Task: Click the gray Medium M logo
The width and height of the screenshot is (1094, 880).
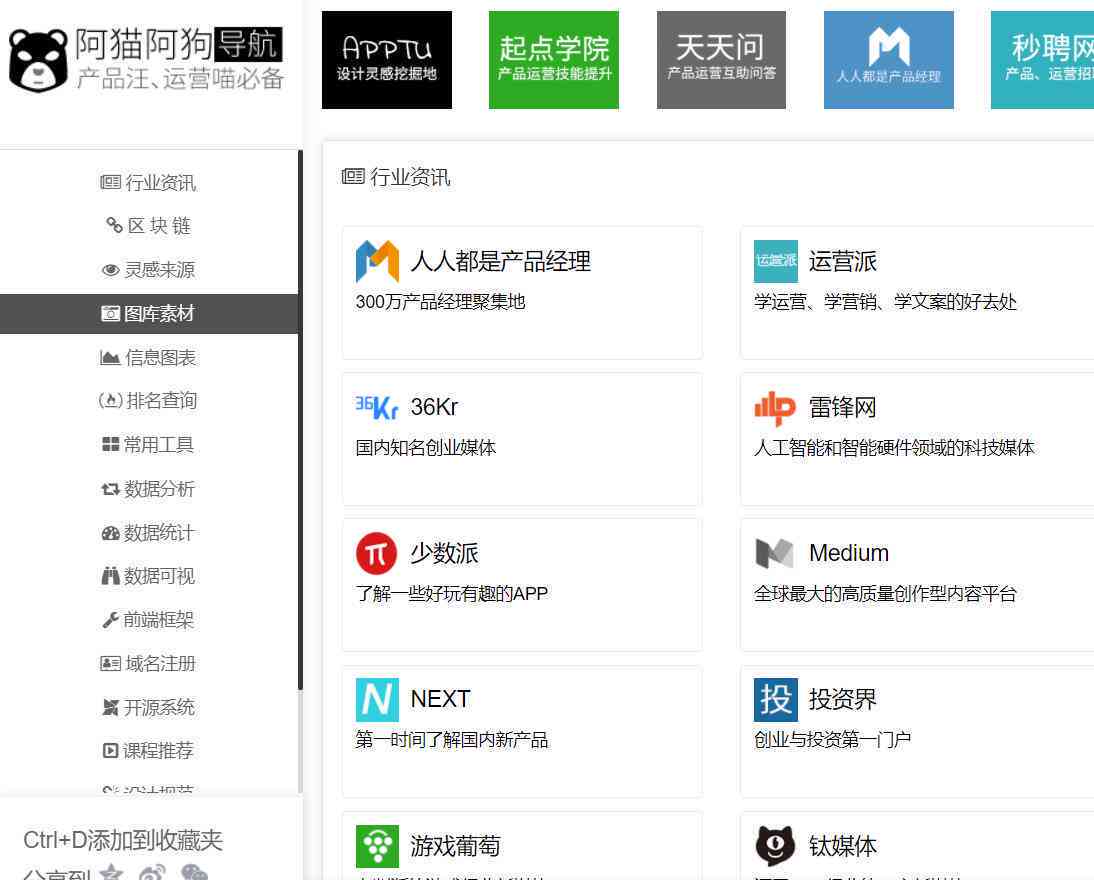Action: pyautogui.click(x=774, y=554)
